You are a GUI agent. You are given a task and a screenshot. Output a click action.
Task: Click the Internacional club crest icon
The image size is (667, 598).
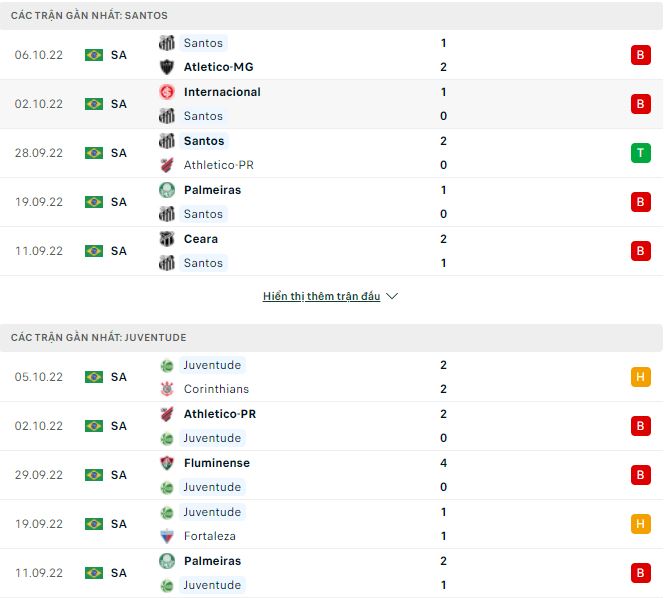(167, 92)
